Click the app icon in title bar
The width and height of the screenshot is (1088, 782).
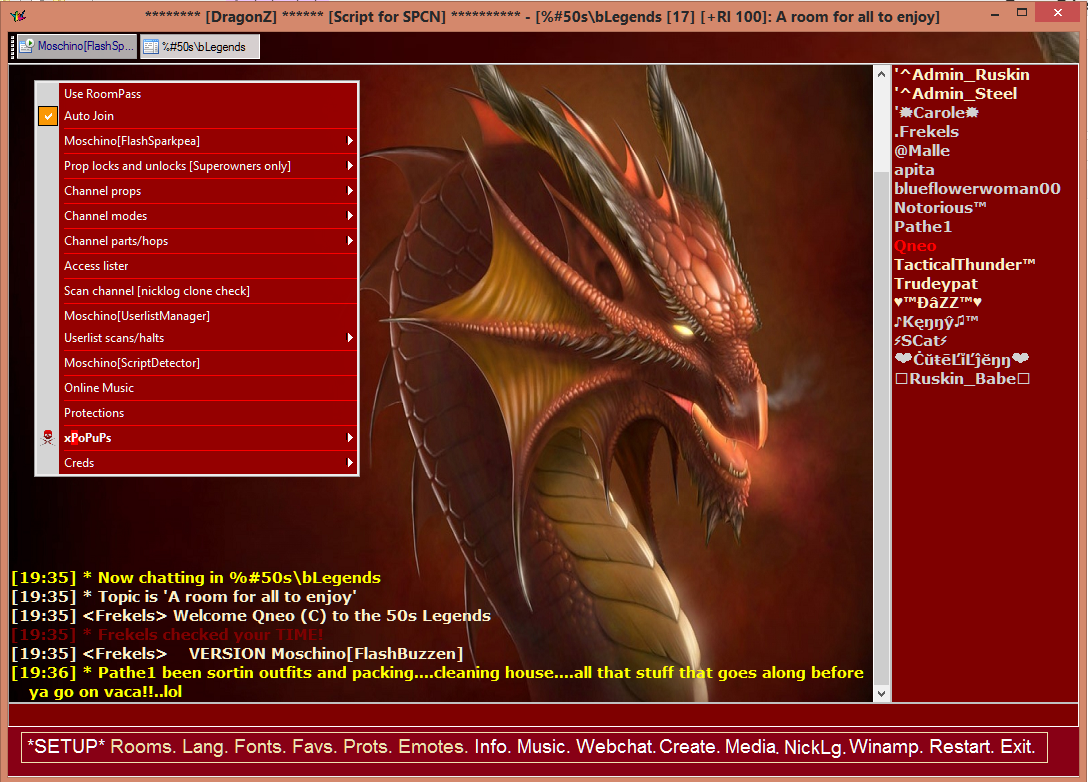point(18,16)
